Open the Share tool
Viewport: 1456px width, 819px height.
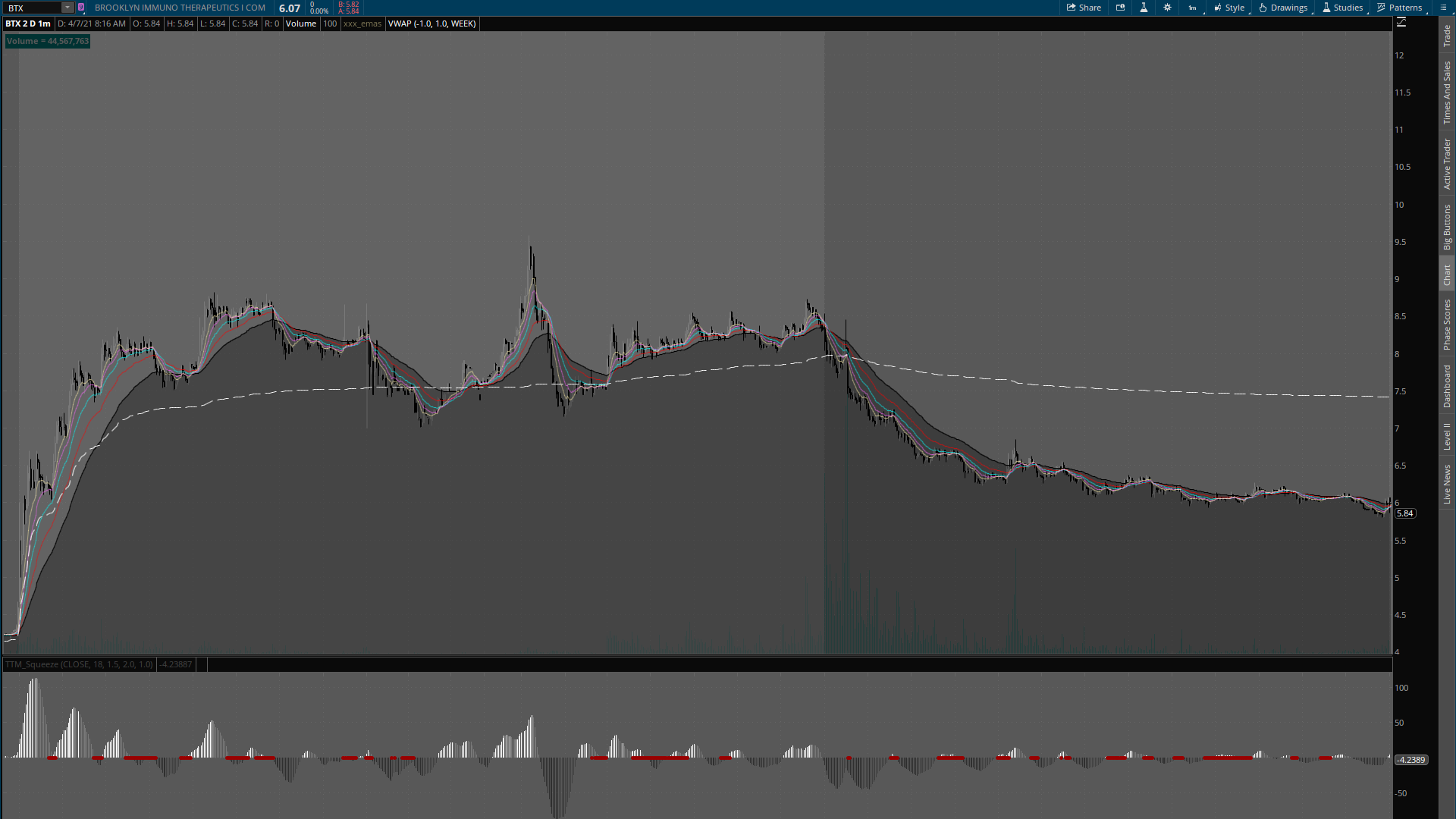[x=1083, y=8]
